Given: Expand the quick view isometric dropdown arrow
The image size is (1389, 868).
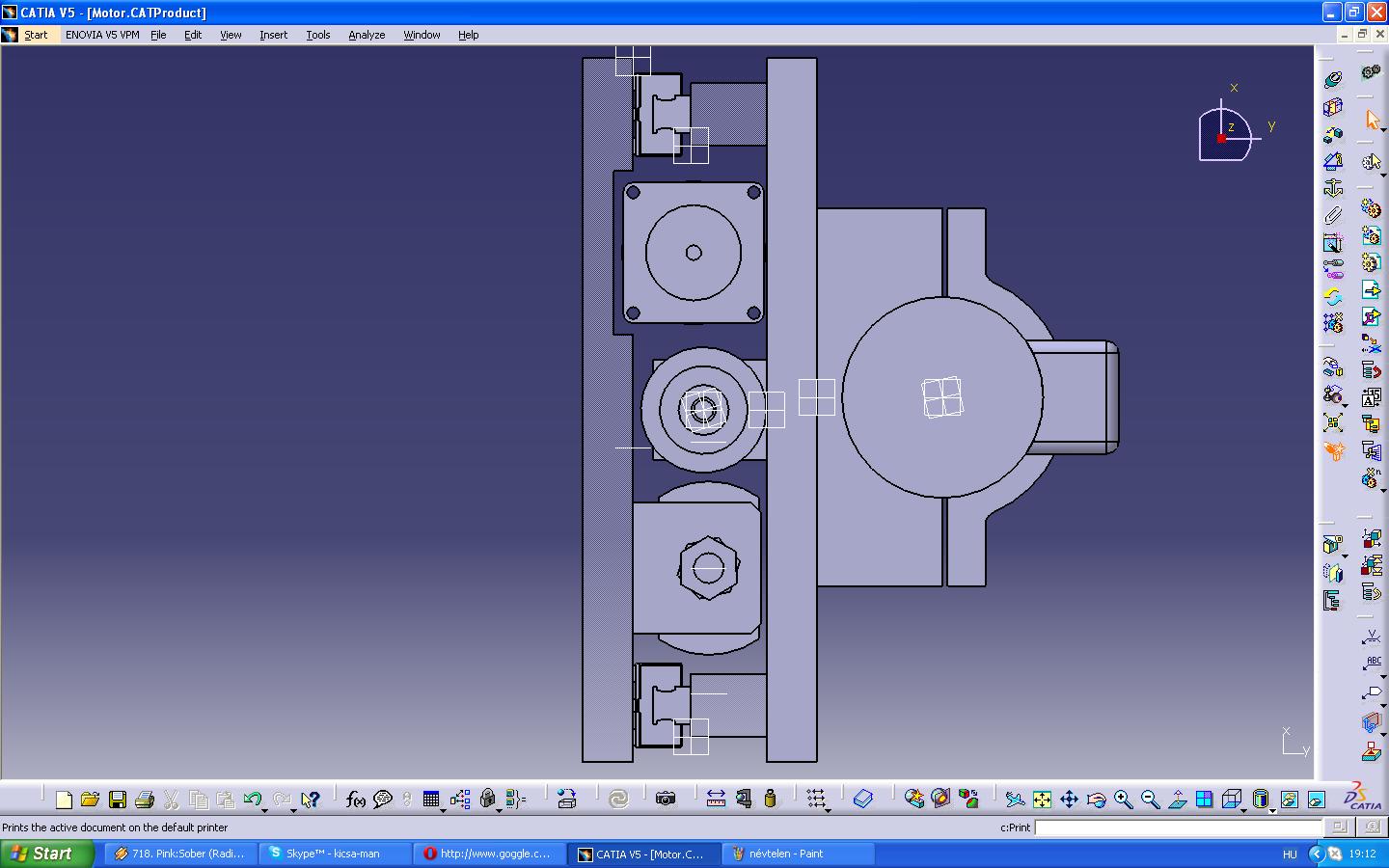Looking at the screenshot, I should (1243, 810).
